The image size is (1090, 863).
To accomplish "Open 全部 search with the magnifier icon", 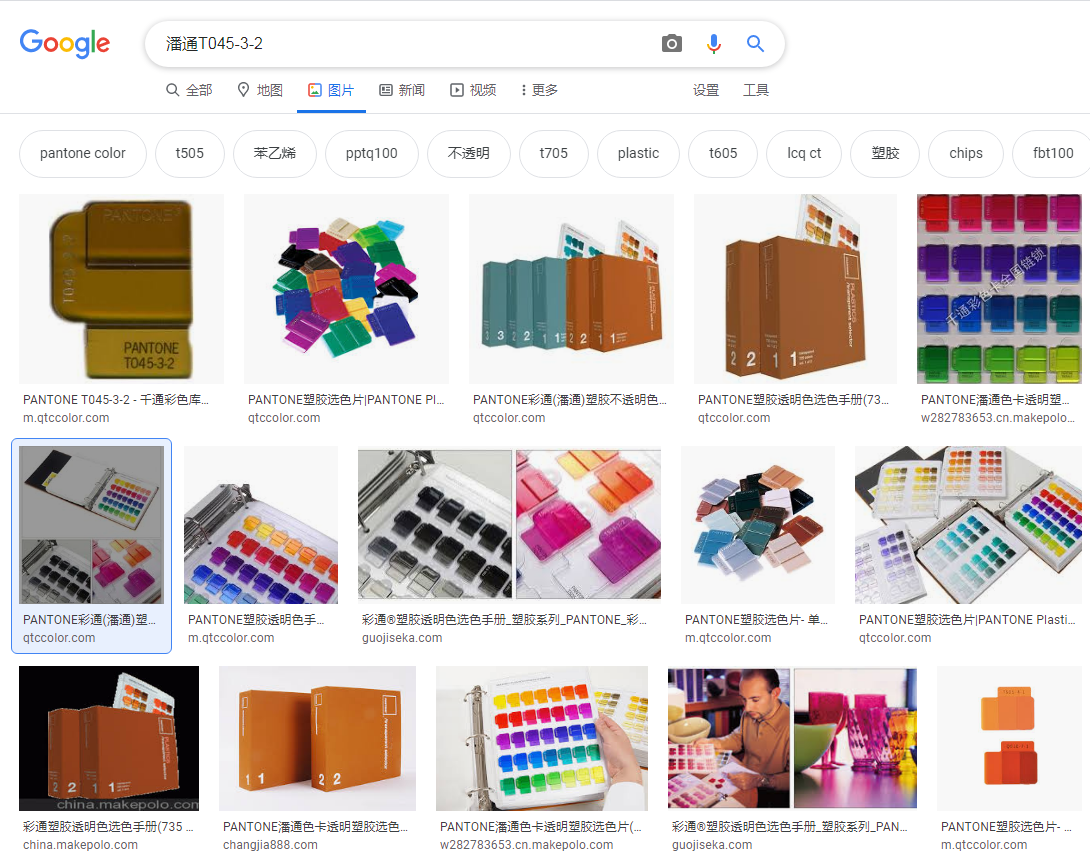I will [x=172, y=89].
